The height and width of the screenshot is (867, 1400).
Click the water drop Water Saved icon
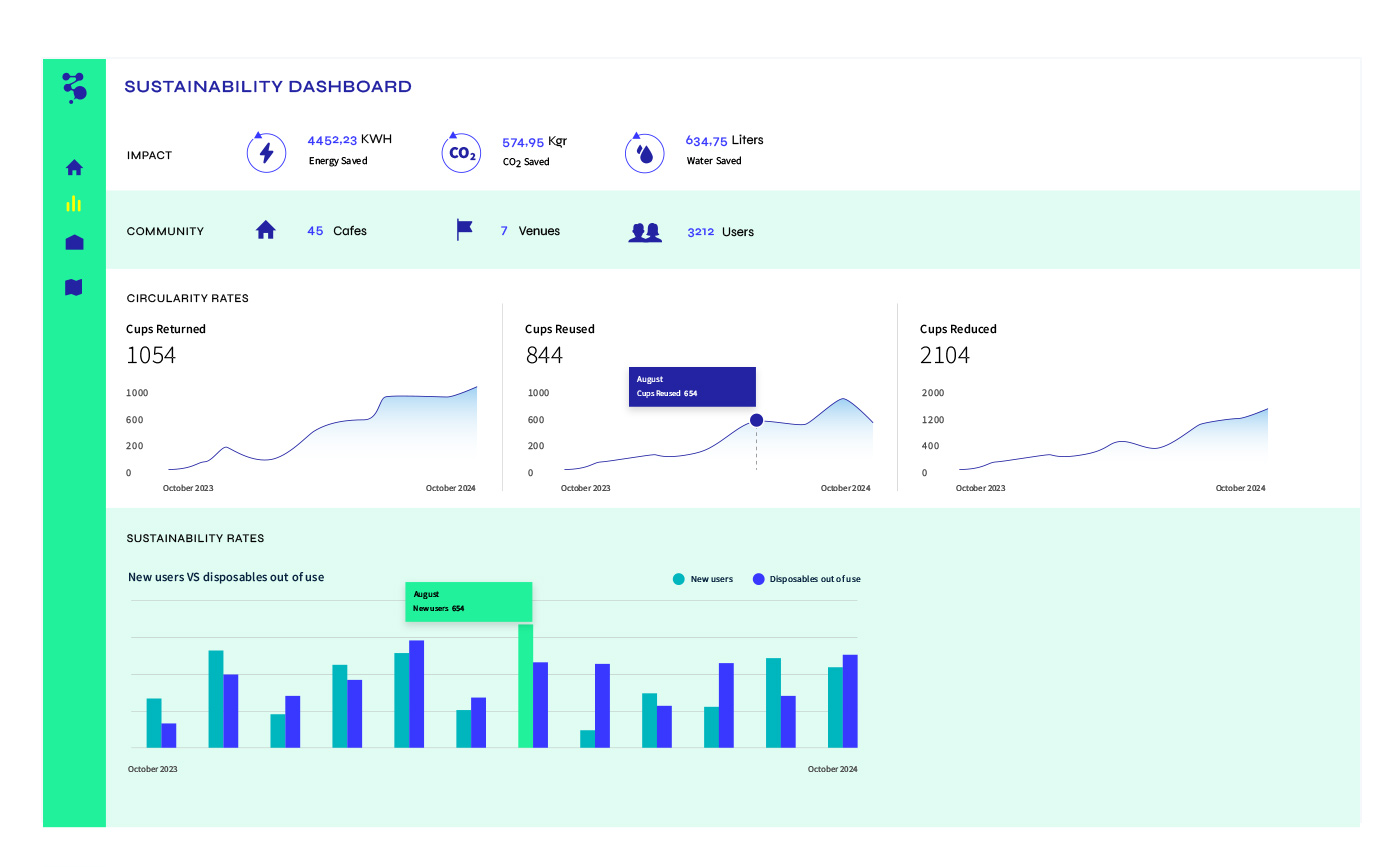pyautogui.click(x=645, y=153)
